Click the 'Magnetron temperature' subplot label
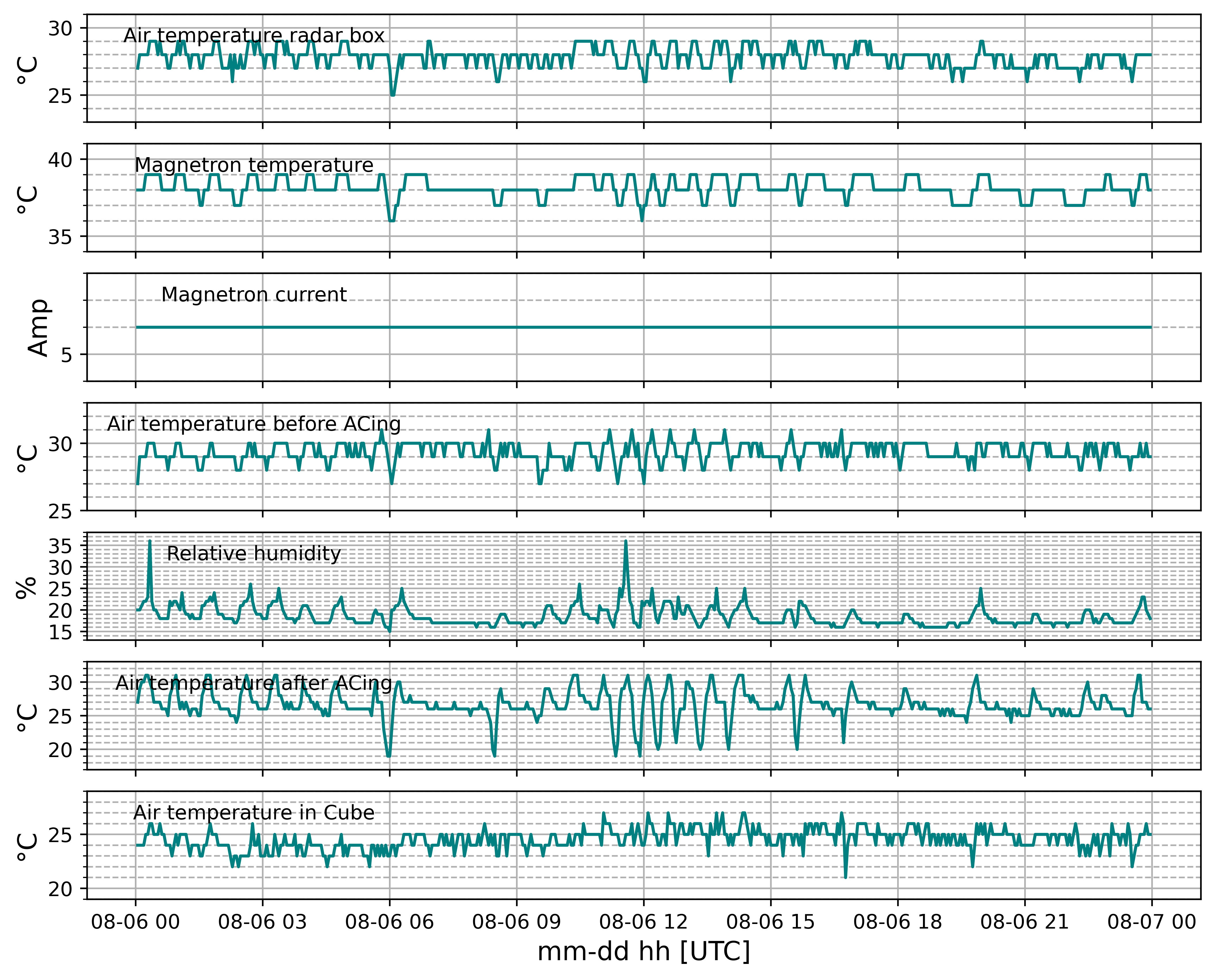The image size is (1215, 980). click(254, 165)
